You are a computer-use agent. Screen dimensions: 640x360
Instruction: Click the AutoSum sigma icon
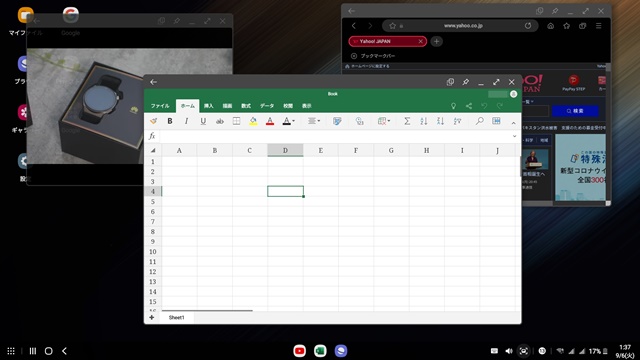(x=407, y=121)
